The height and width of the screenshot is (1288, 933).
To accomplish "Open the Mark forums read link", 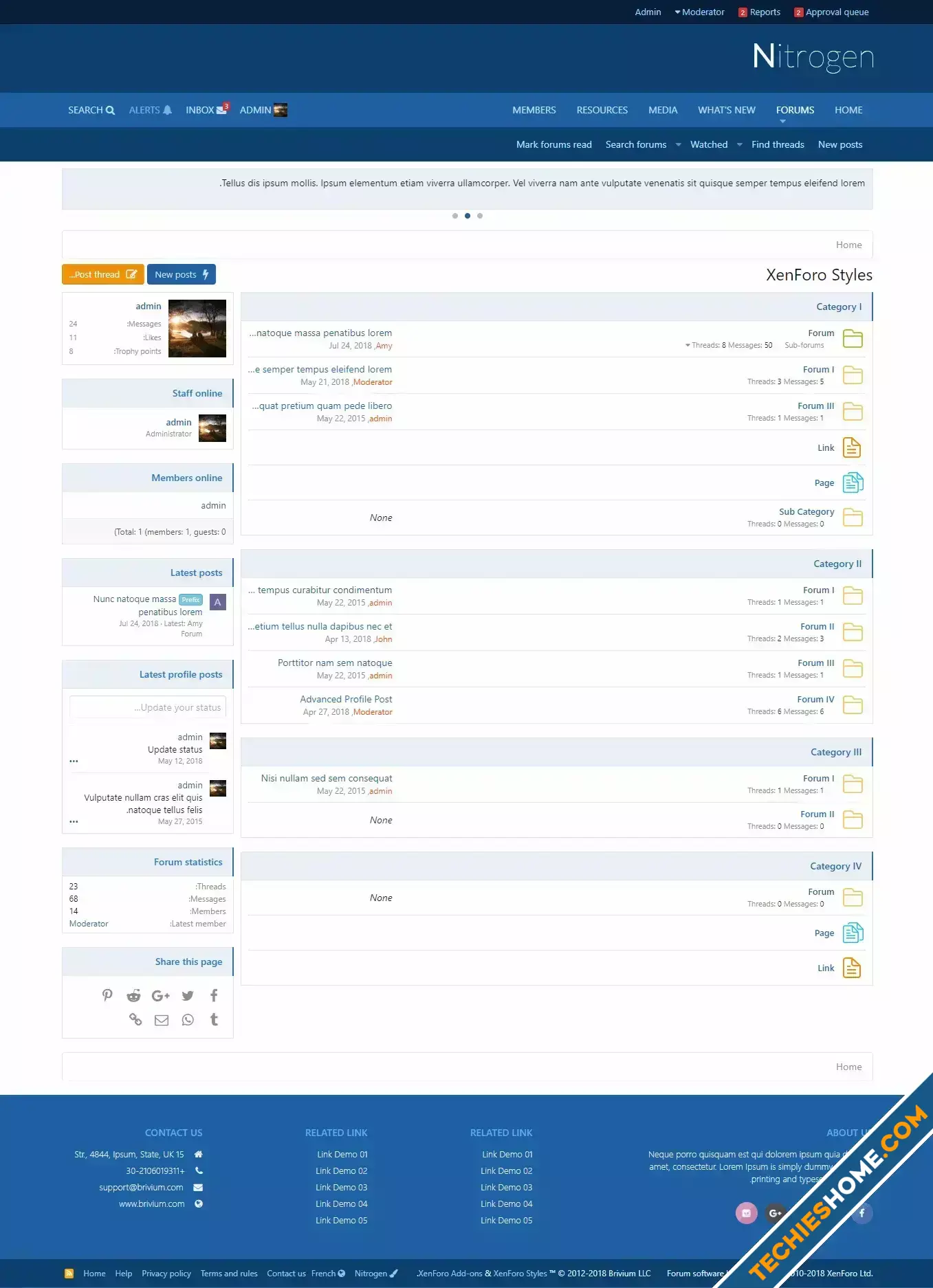I will [x=553, y=144].
